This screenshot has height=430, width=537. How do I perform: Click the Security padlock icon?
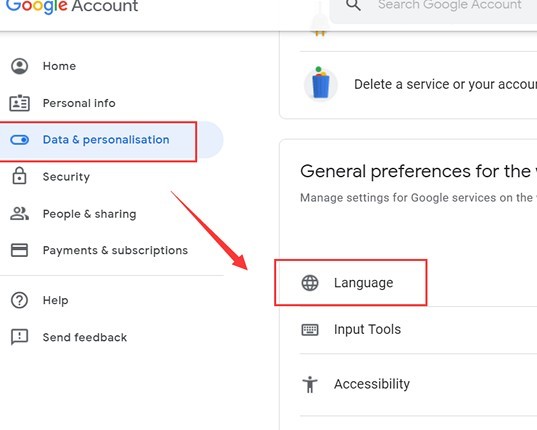tap(20, 176)
